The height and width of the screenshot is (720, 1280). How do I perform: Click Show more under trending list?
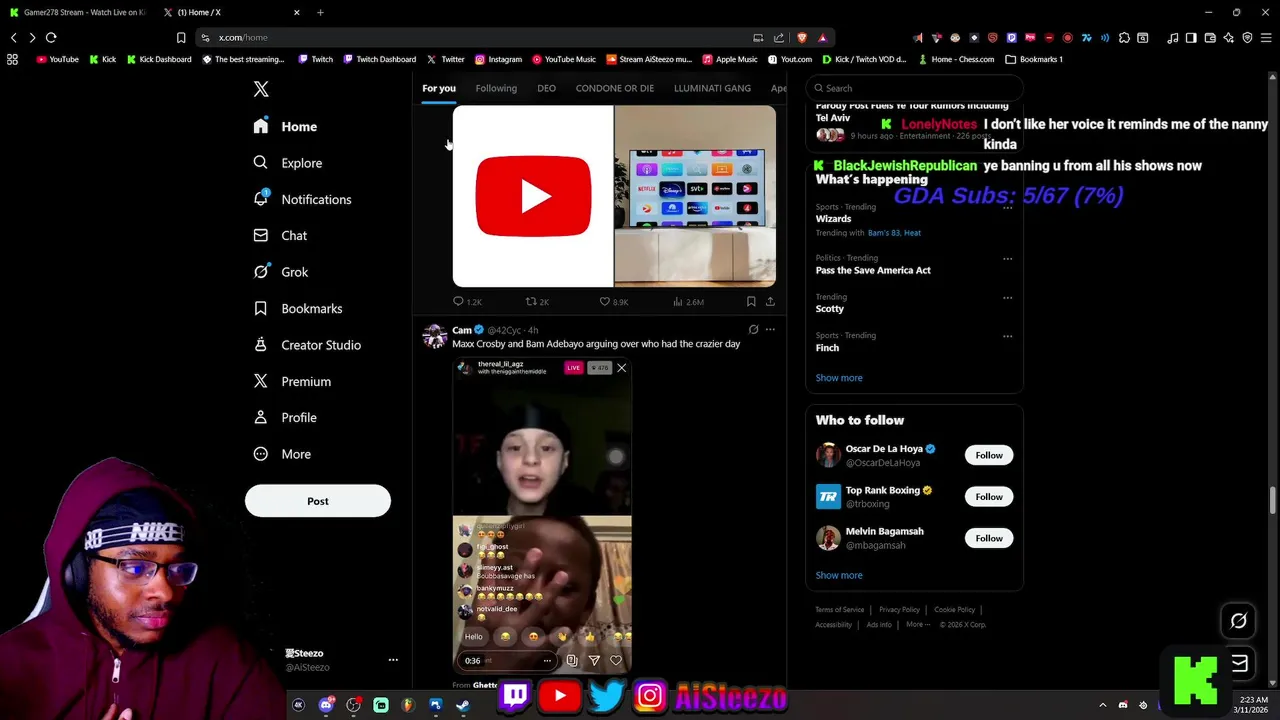click(x=839, y=378)
